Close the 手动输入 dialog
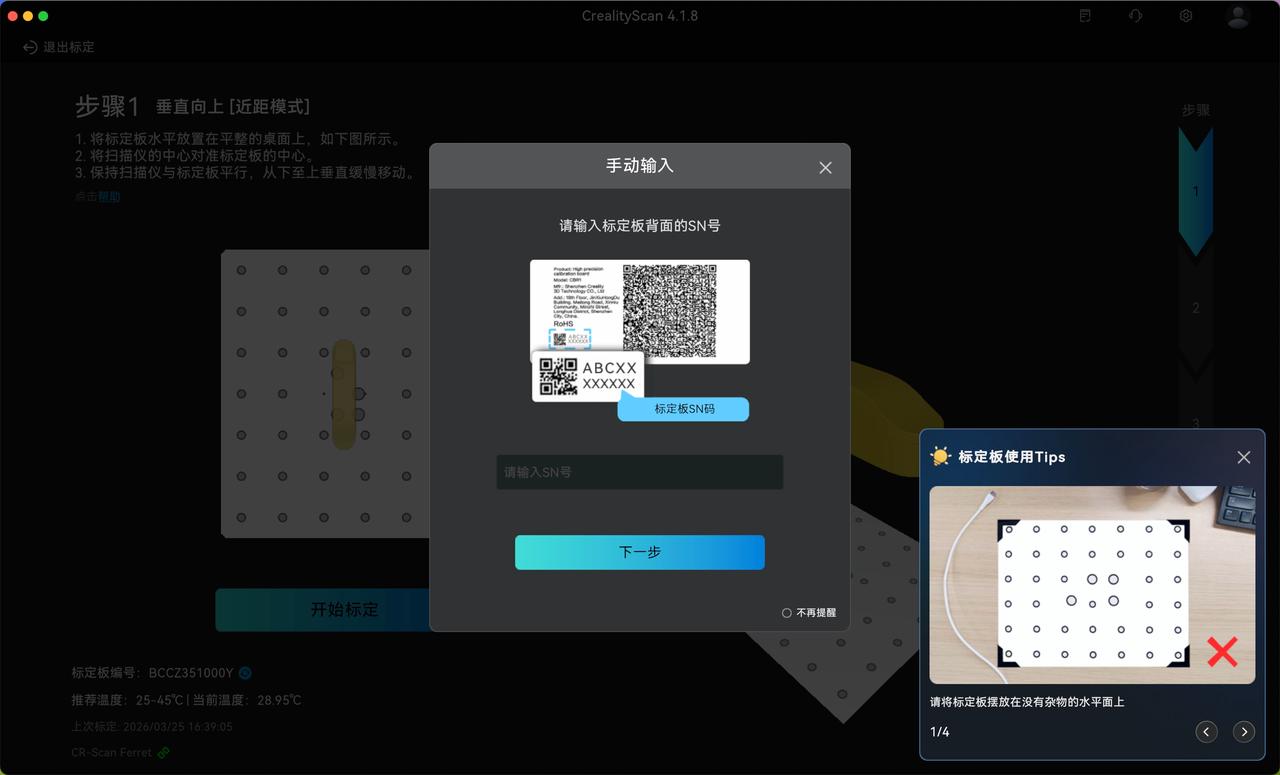The width and height of the screenshot is (1280, 775). click(x=825, y=168)
